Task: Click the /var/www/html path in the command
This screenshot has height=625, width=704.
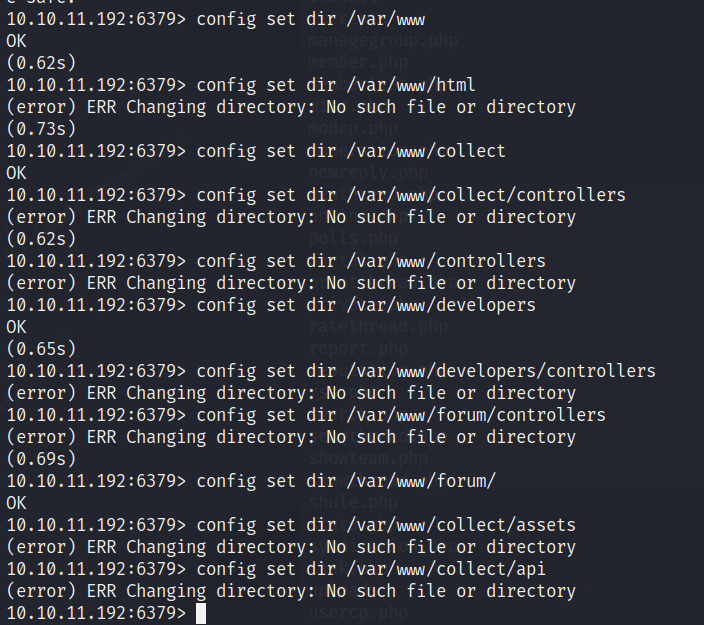Action: tap(411, 85)
